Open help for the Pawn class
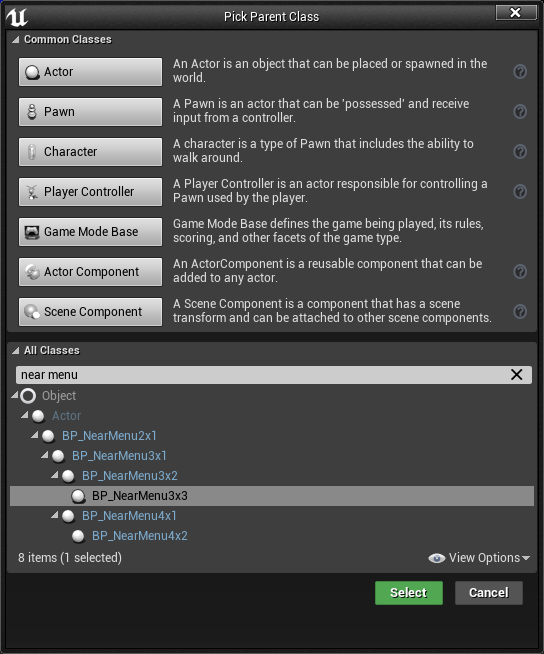544x654 pixels. [x=520, y=112]
